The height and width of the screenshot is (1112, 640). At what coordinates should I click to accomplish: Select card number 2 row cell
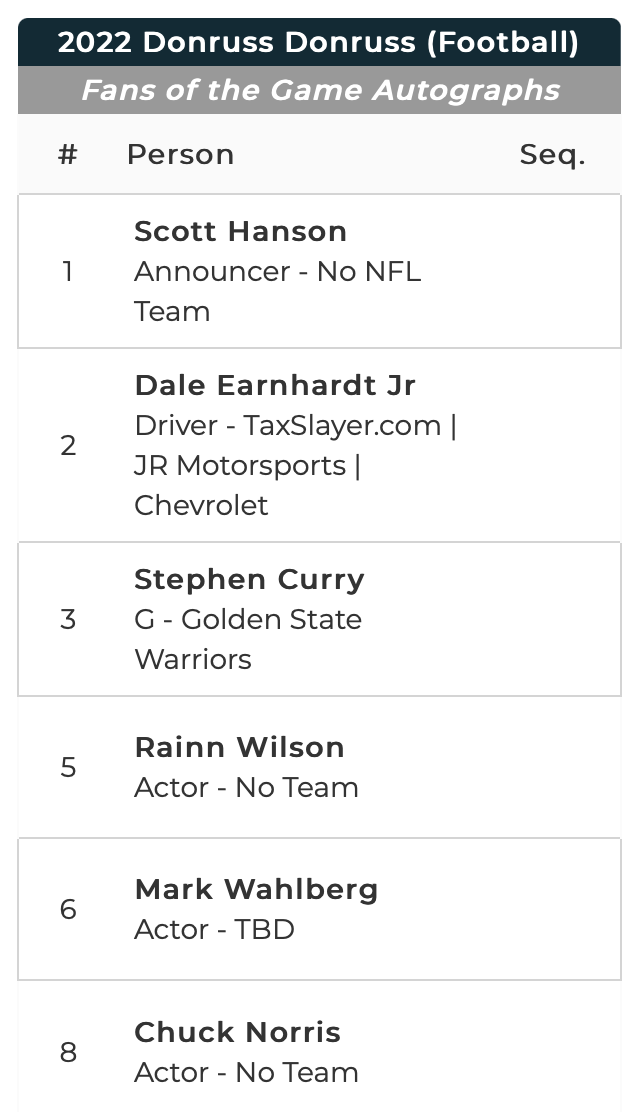click(x=68, y=445)
